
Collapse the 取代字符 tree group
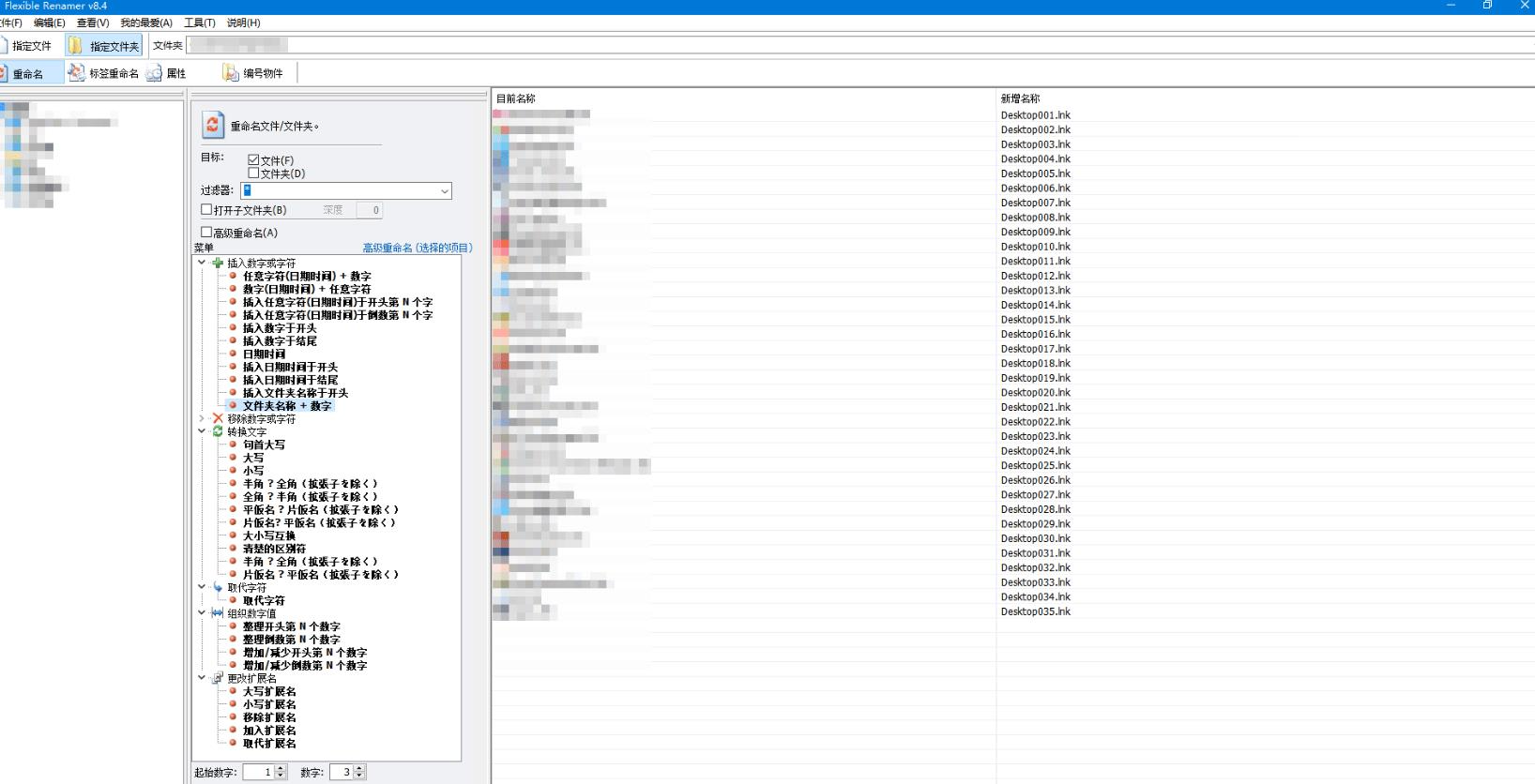(202, 588)
